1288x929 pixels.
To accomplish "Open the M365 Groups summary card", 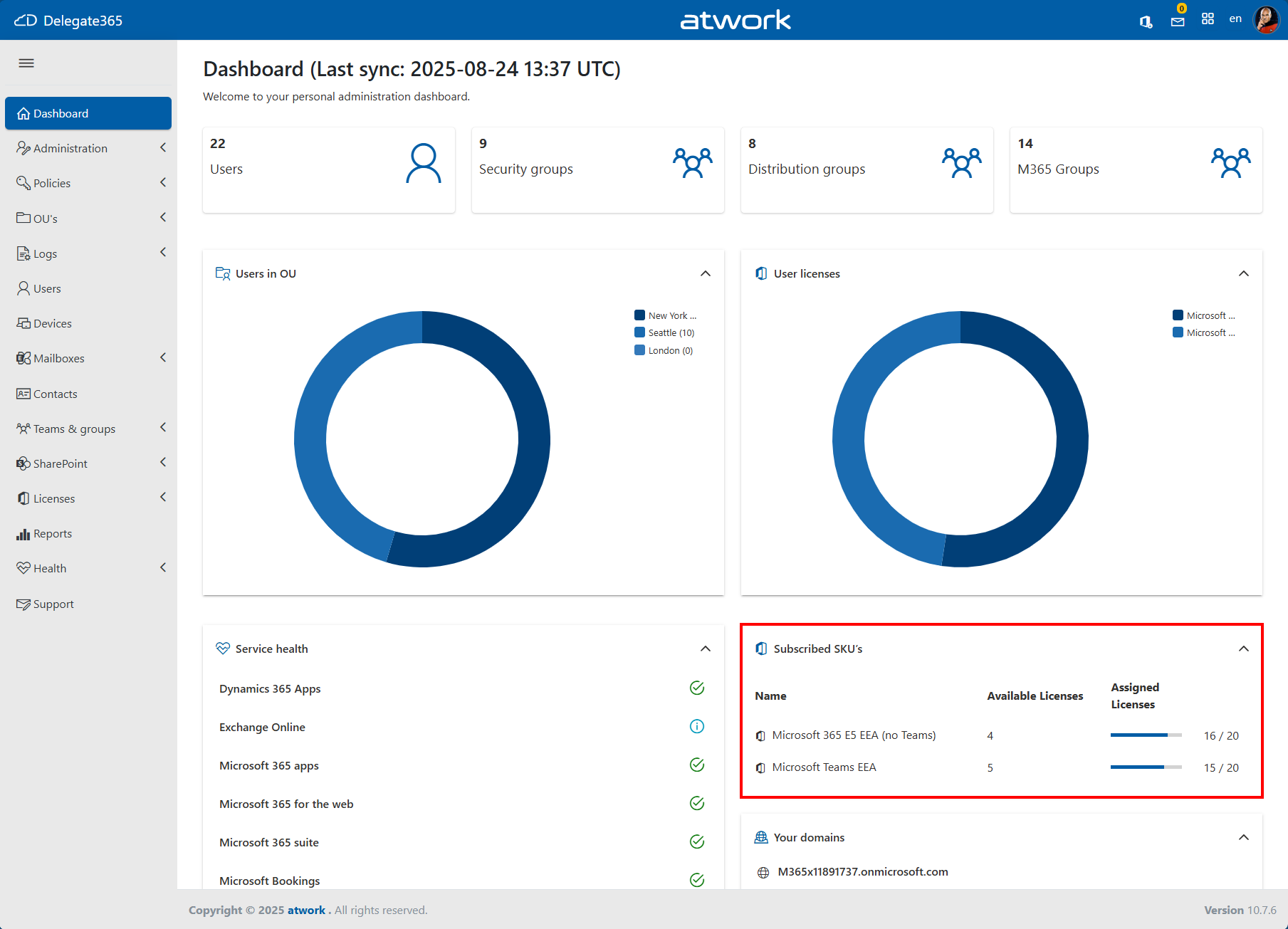I will (x=1136, y=169).
